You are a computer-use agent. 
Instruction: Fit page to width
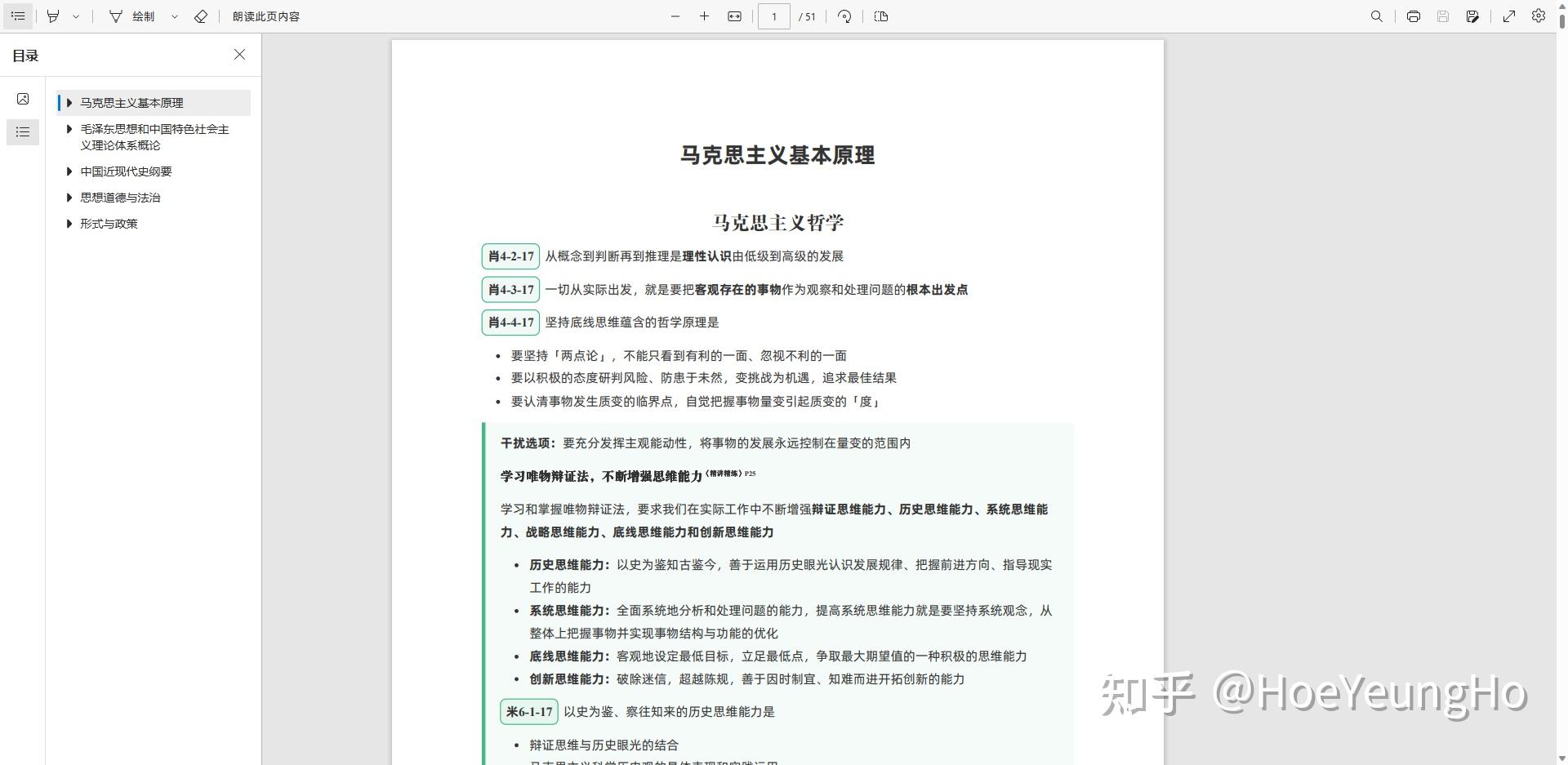tap(734, 16)
